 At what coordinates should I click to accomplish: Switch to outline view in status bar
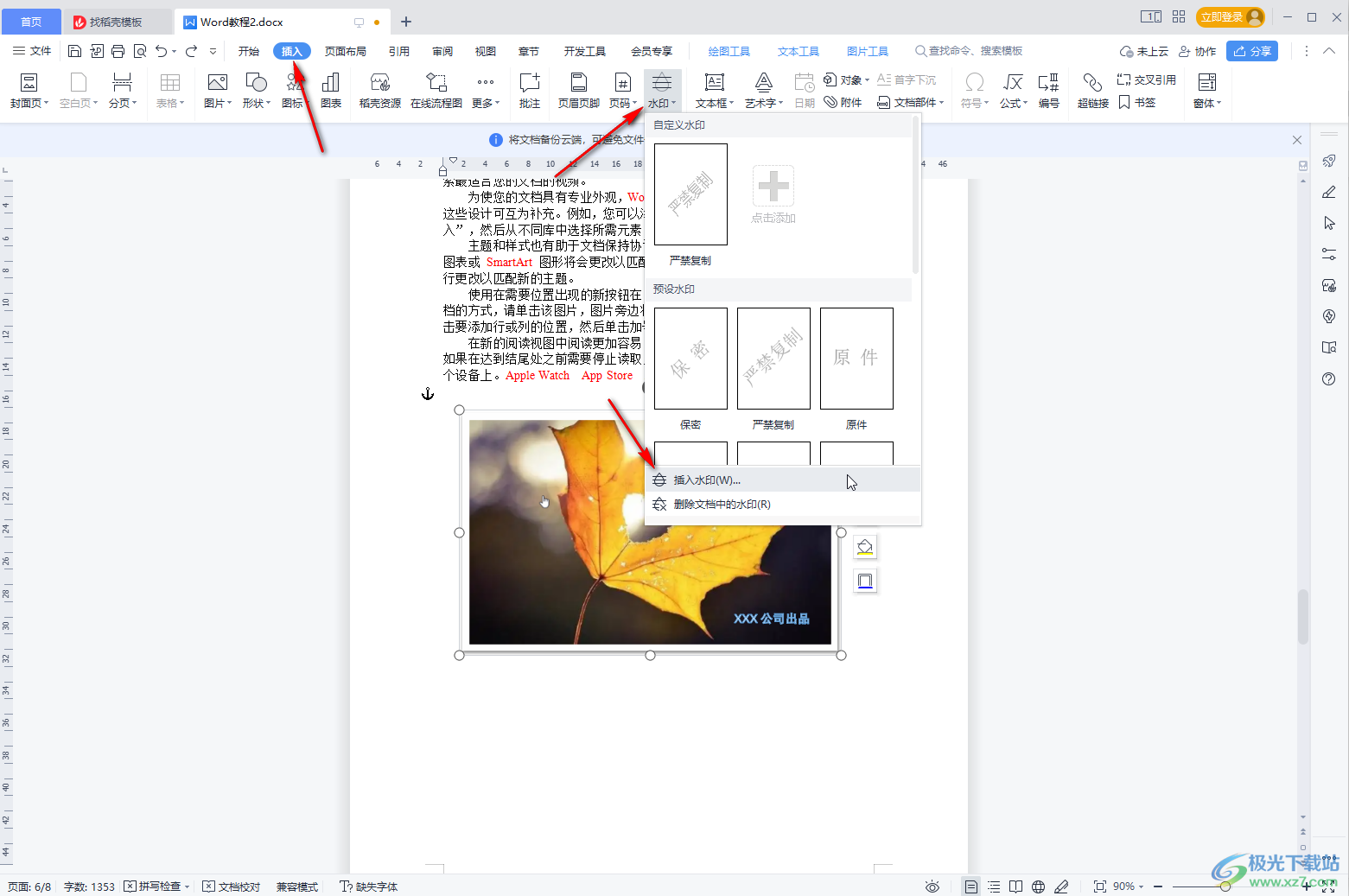tap(994, 886)
